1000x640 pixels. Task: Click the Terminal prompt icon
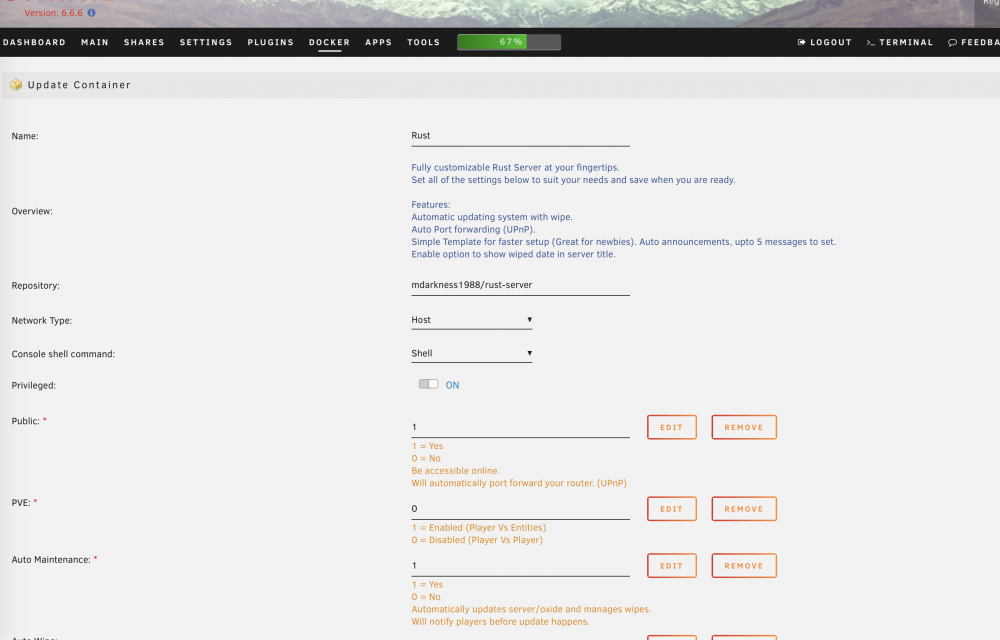[x=871, y=42]
